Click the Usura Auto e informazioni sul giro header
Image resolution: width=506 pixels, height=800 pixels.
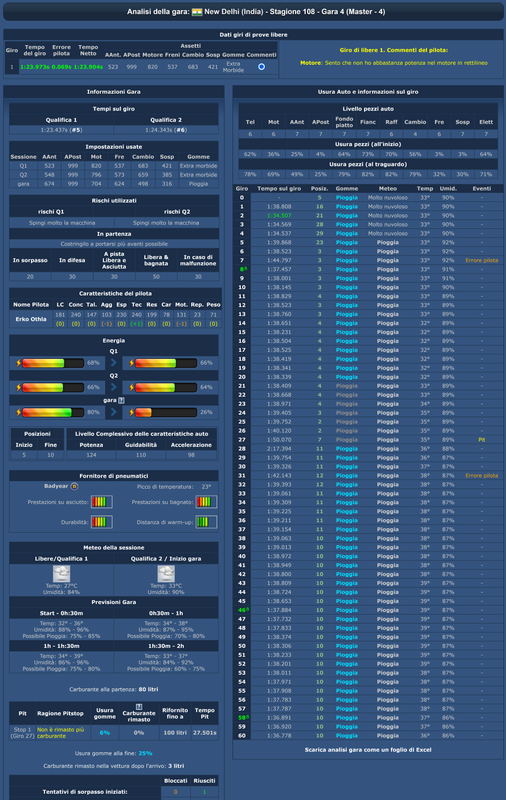[x=368, y=92]
